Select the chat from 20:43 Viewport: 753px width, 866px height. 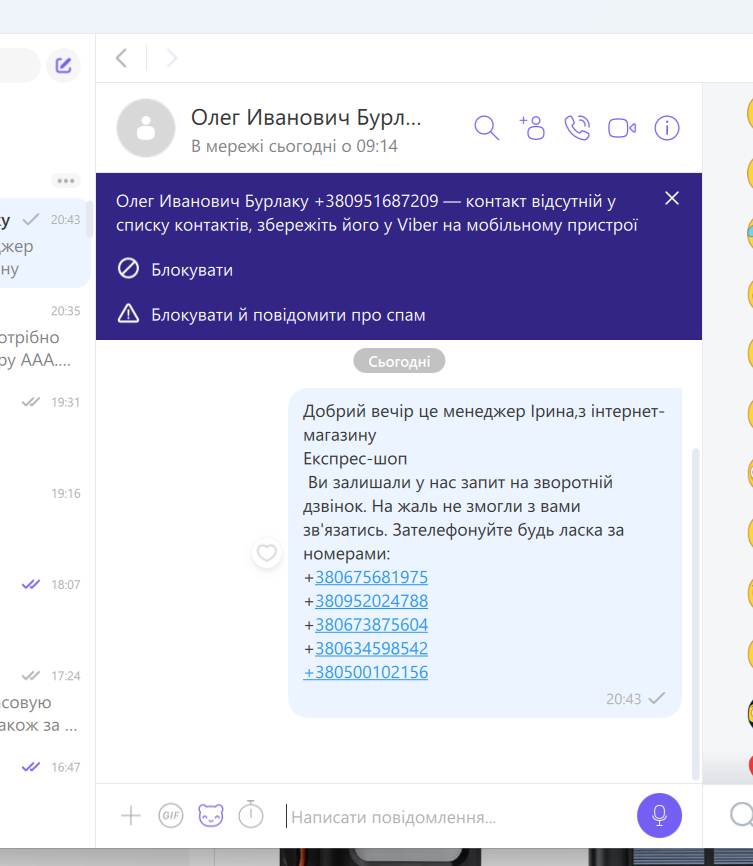click(45, 243)
